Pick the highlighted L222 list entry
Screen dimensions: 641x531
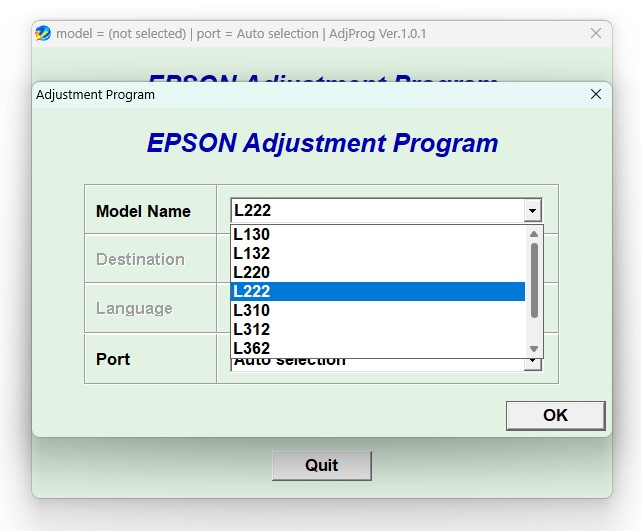point(378,291)
